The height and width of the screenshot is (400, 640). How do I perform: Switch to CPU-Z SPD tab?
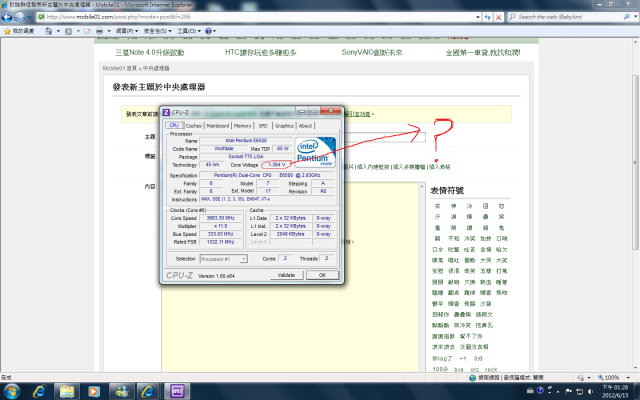(x=263, y=126)
